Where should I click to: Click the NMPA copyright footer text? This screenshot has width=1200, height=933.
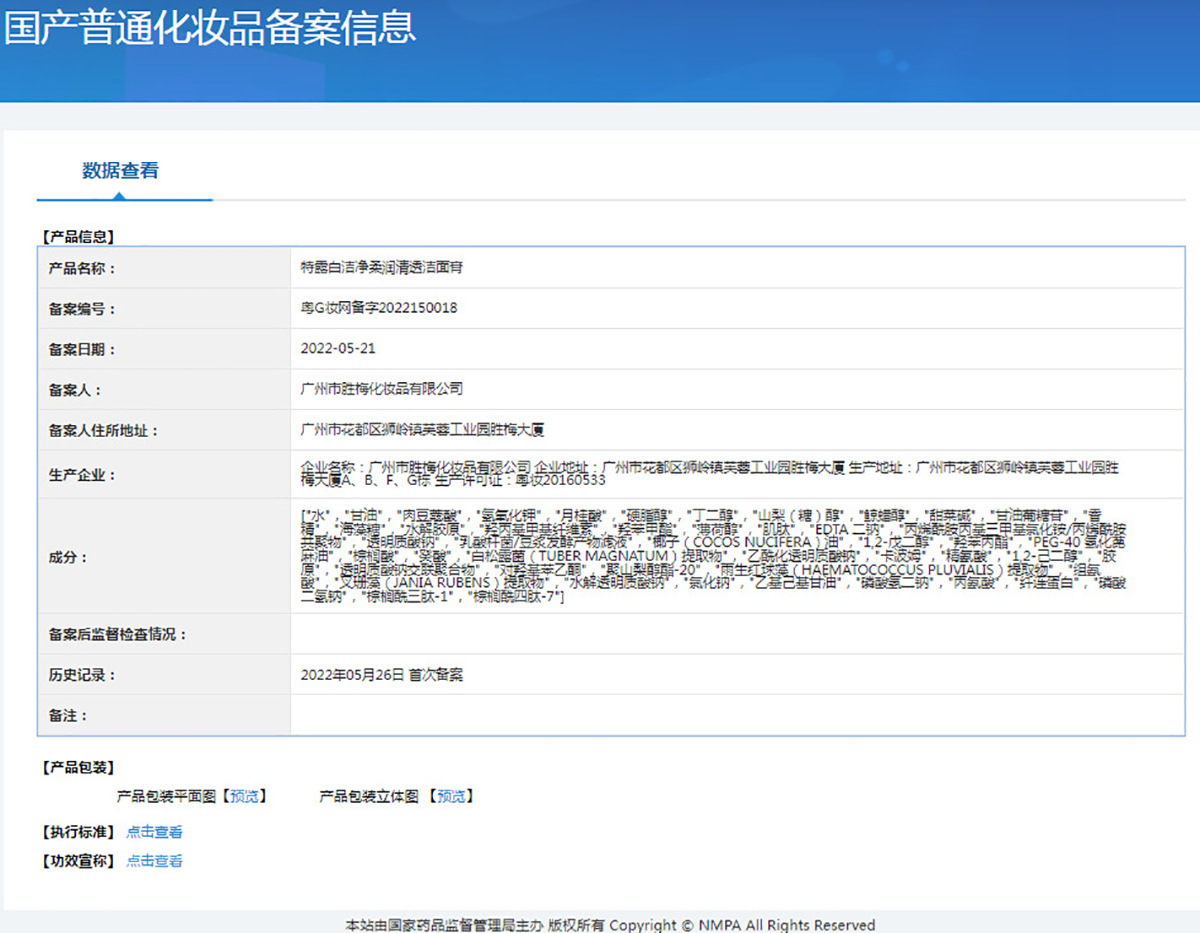point(610,925)
